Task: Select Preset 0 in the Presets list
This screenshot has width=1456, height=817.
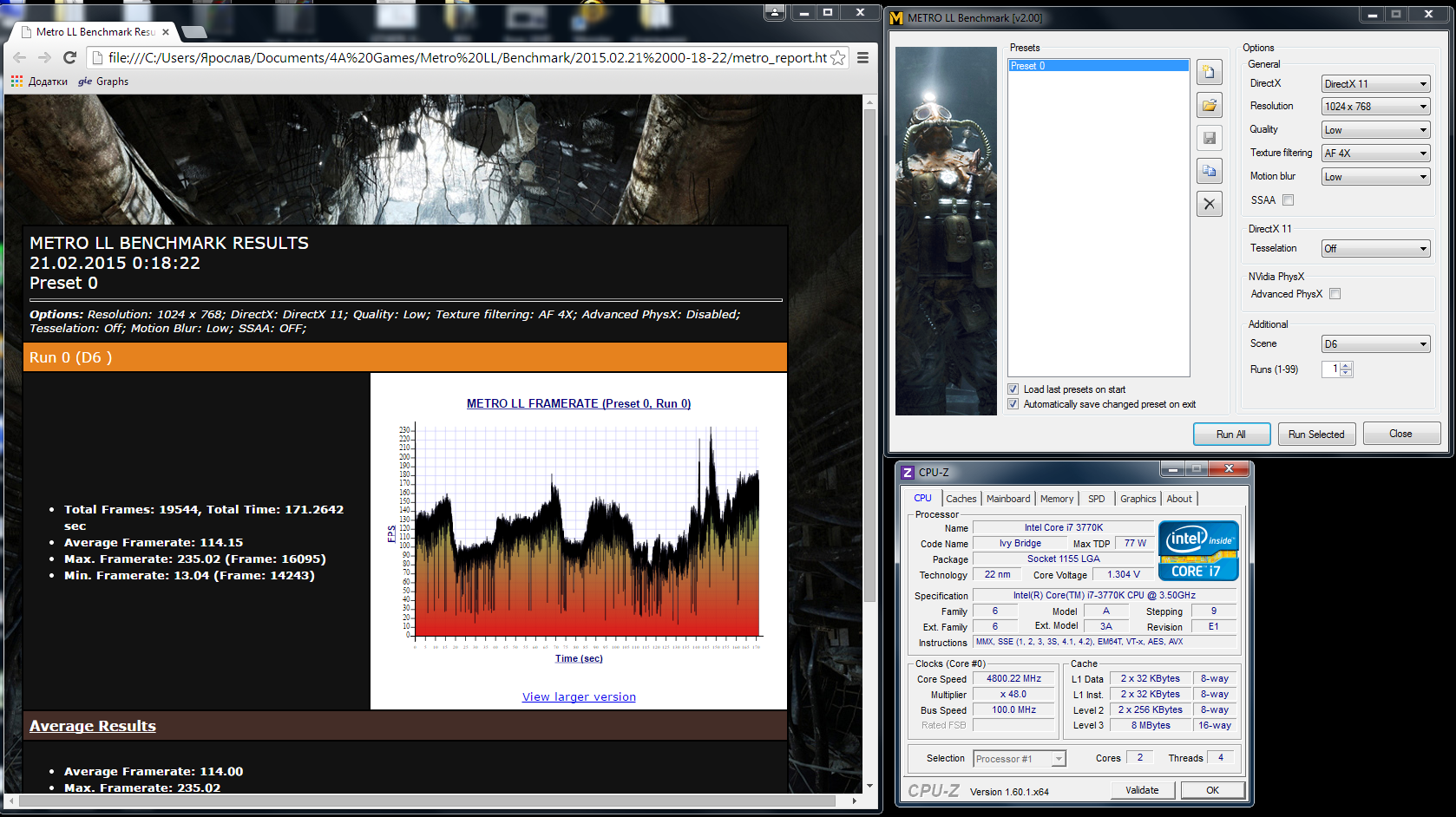Action: coord(1099,66)
